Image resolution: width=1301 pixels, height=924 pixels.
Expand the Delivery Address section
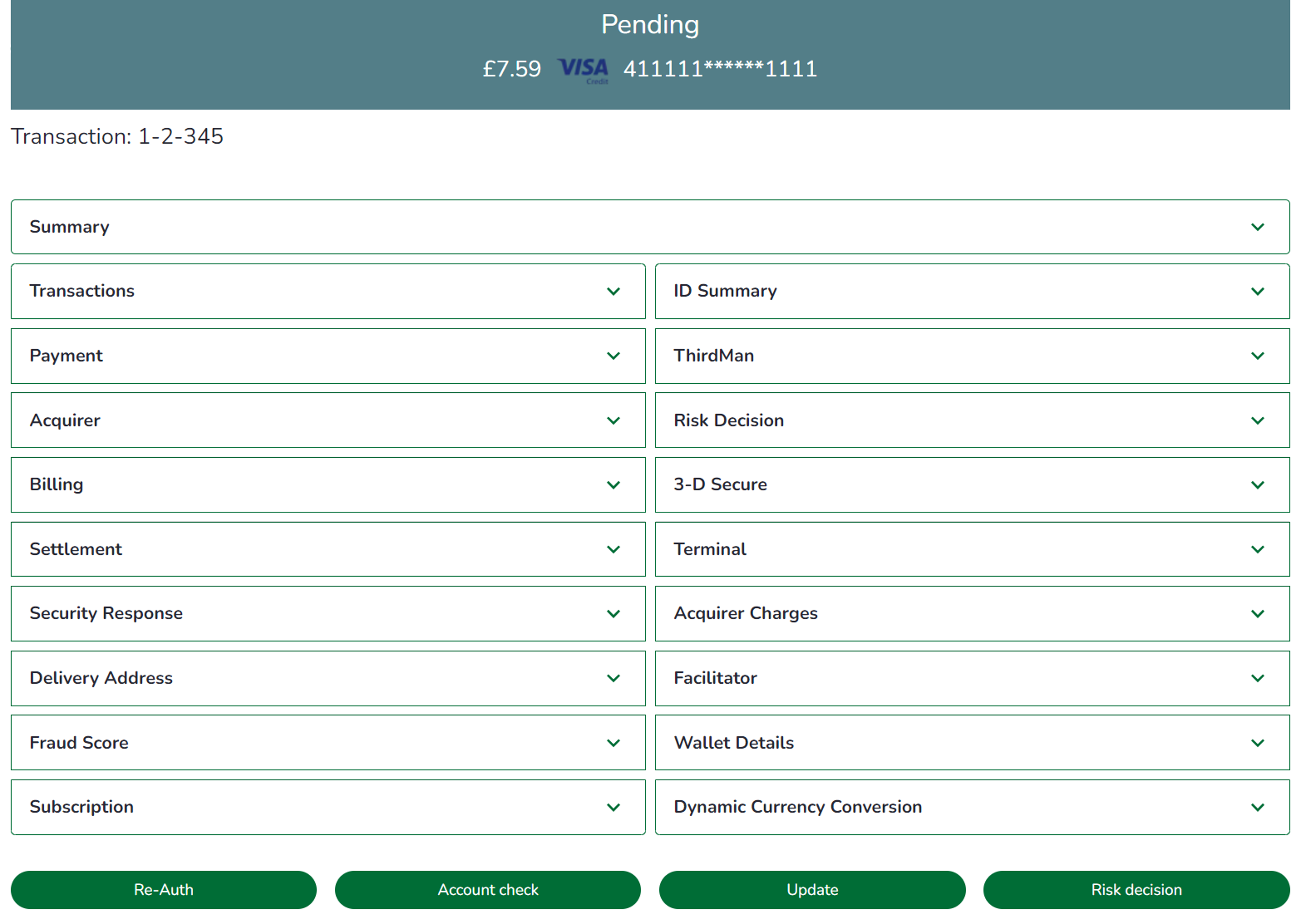328,678
